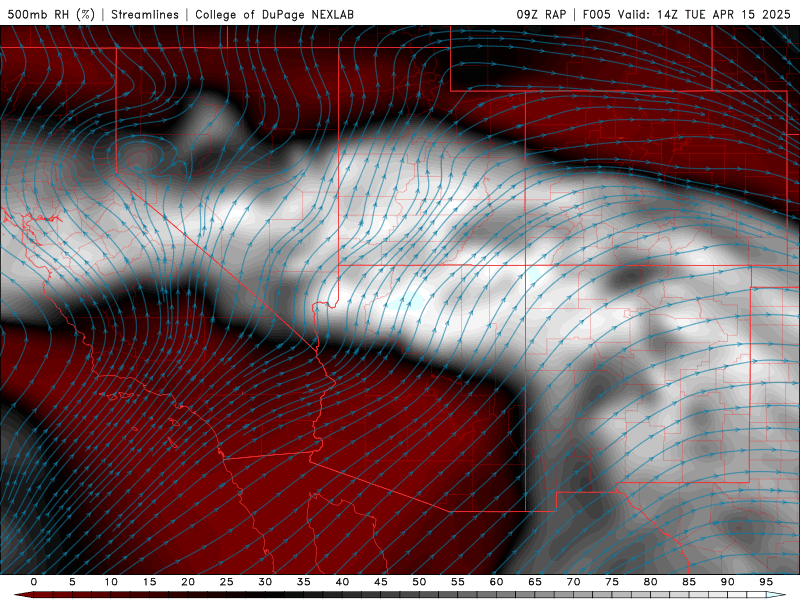The width and height of the screenshot is (800, 600).
Task: Select the '95' colorbar scale label
Action: click(x=766, y=582)
